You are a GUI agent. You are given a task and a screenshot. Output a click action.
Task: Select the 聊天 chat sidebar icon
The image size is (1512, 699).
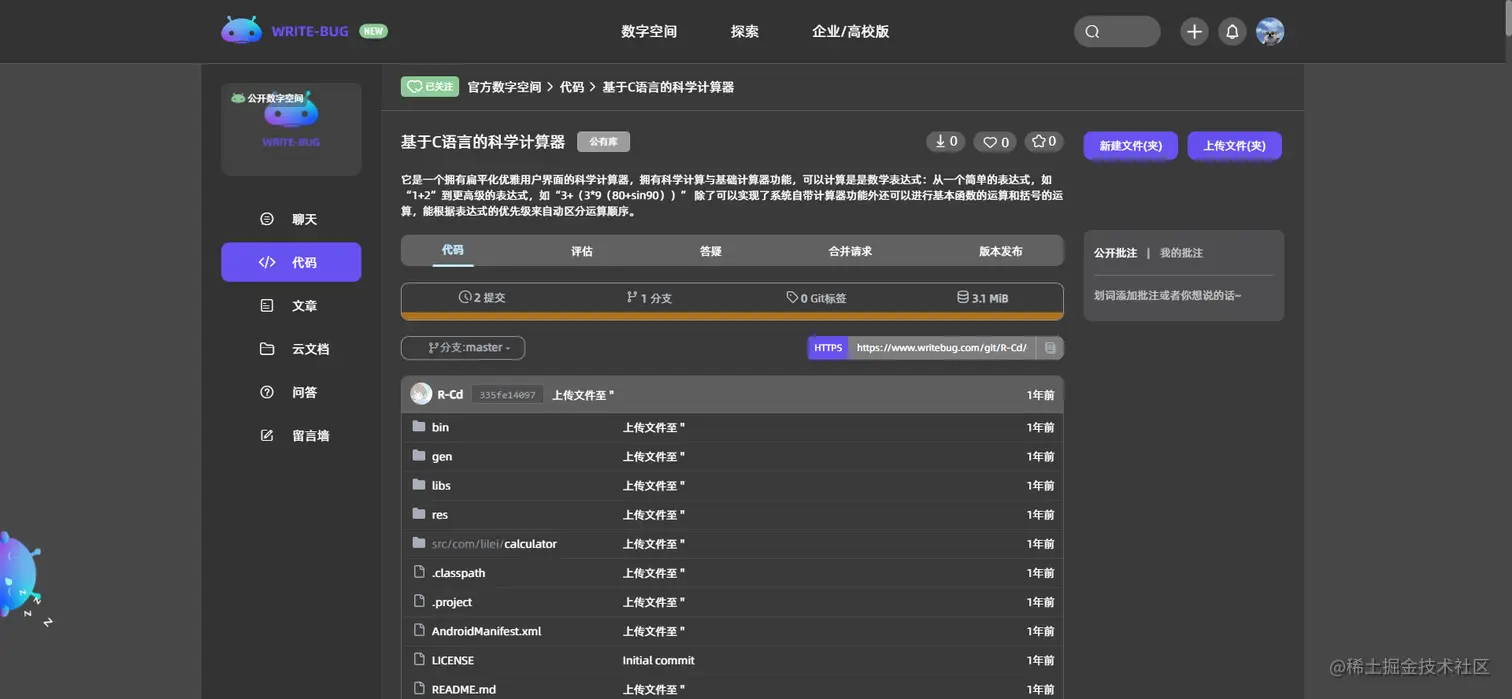pos(291,218)
